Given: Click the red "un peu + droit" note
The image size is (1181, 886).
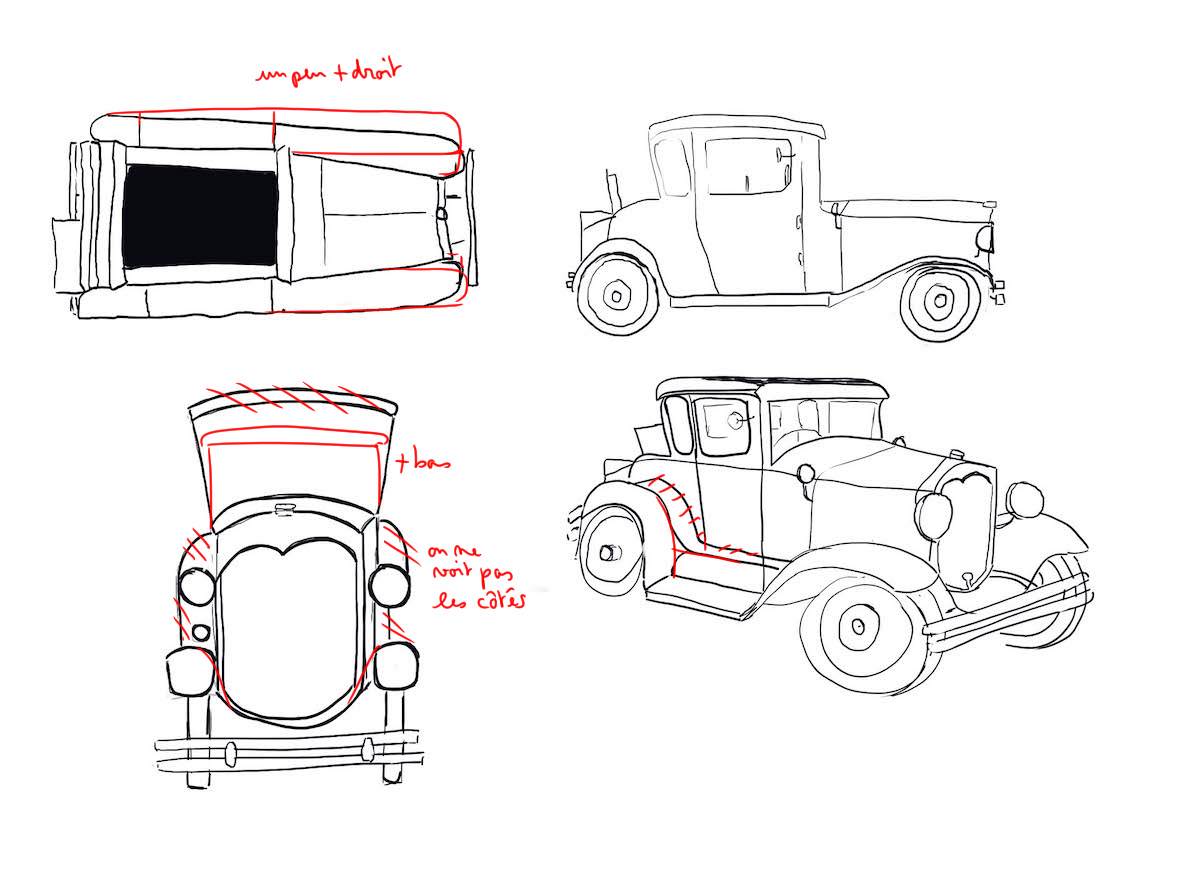Looking at the screenshot, I should click(328, 73).
